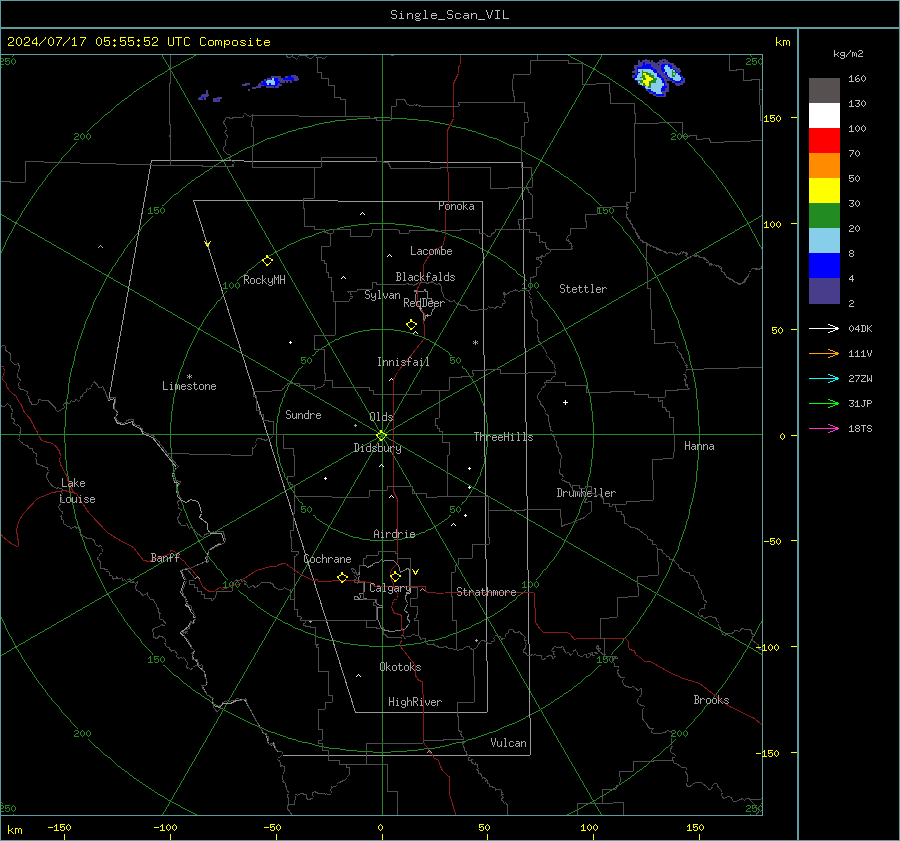Select the yellow diamond marker below Cochrane label

[x=342, y=577]
